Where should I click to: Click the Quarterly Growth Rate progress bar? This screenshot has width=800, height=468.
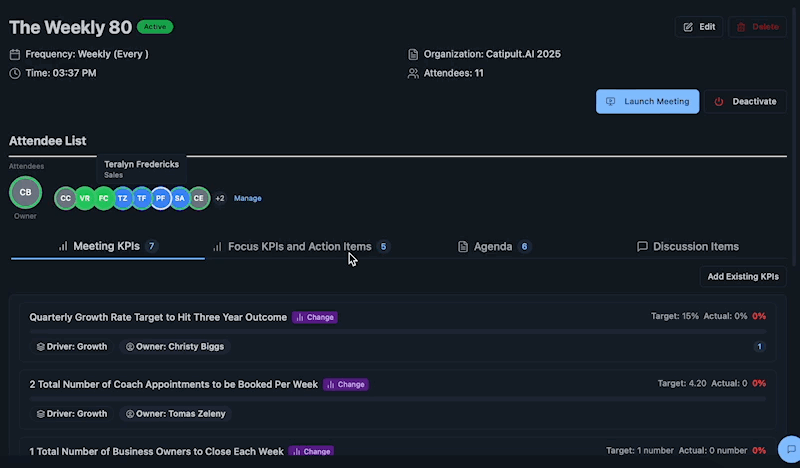(x=390, y=330)
